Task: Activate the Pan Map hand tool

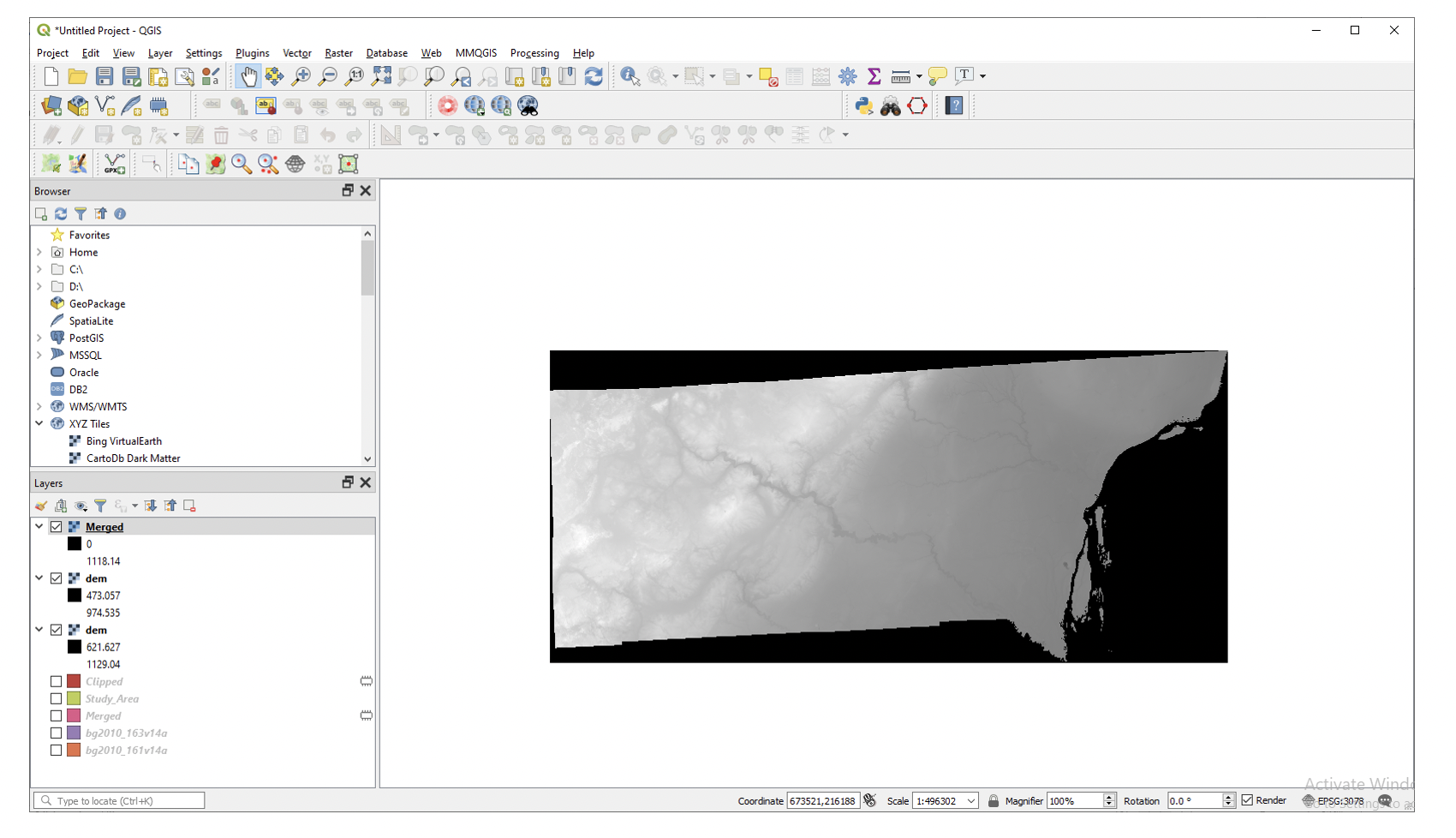Action: pos(248,76)
